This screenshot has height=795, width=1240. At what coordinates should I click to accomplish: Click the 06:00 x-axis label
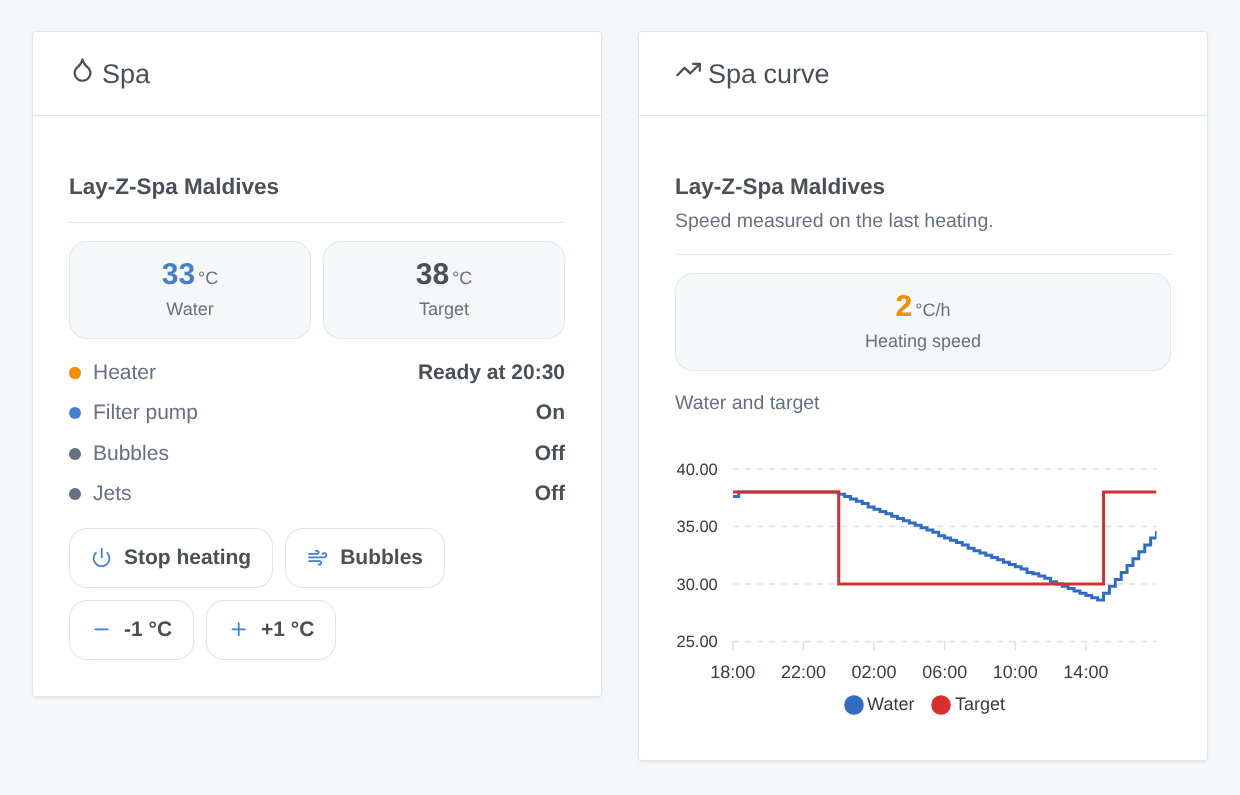click(944, 672)
